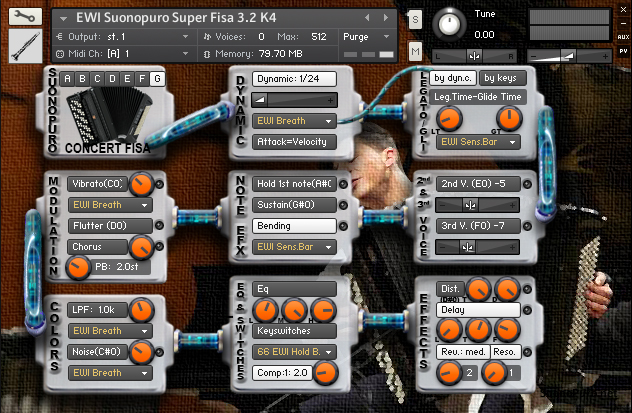Toggle the Hold 1st note LED
This screenshot has width=632, height=413.
(343, 184)
